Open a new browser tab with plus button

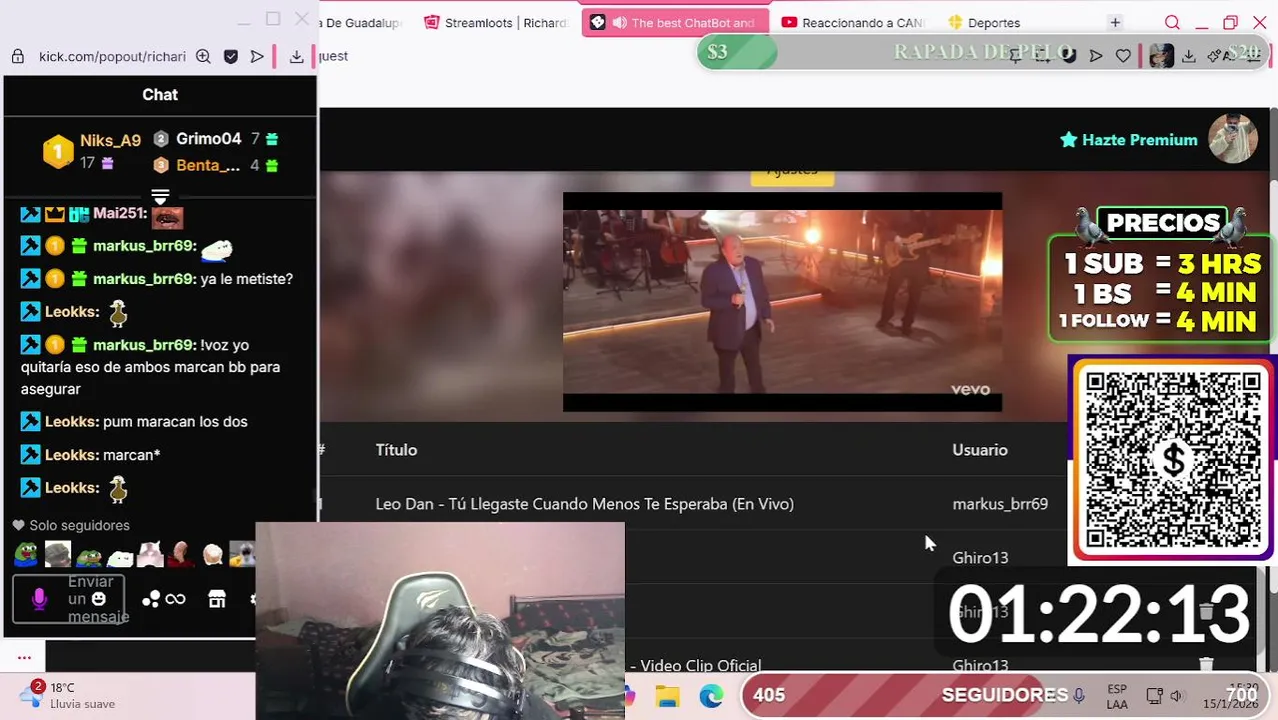point(1115,23)
